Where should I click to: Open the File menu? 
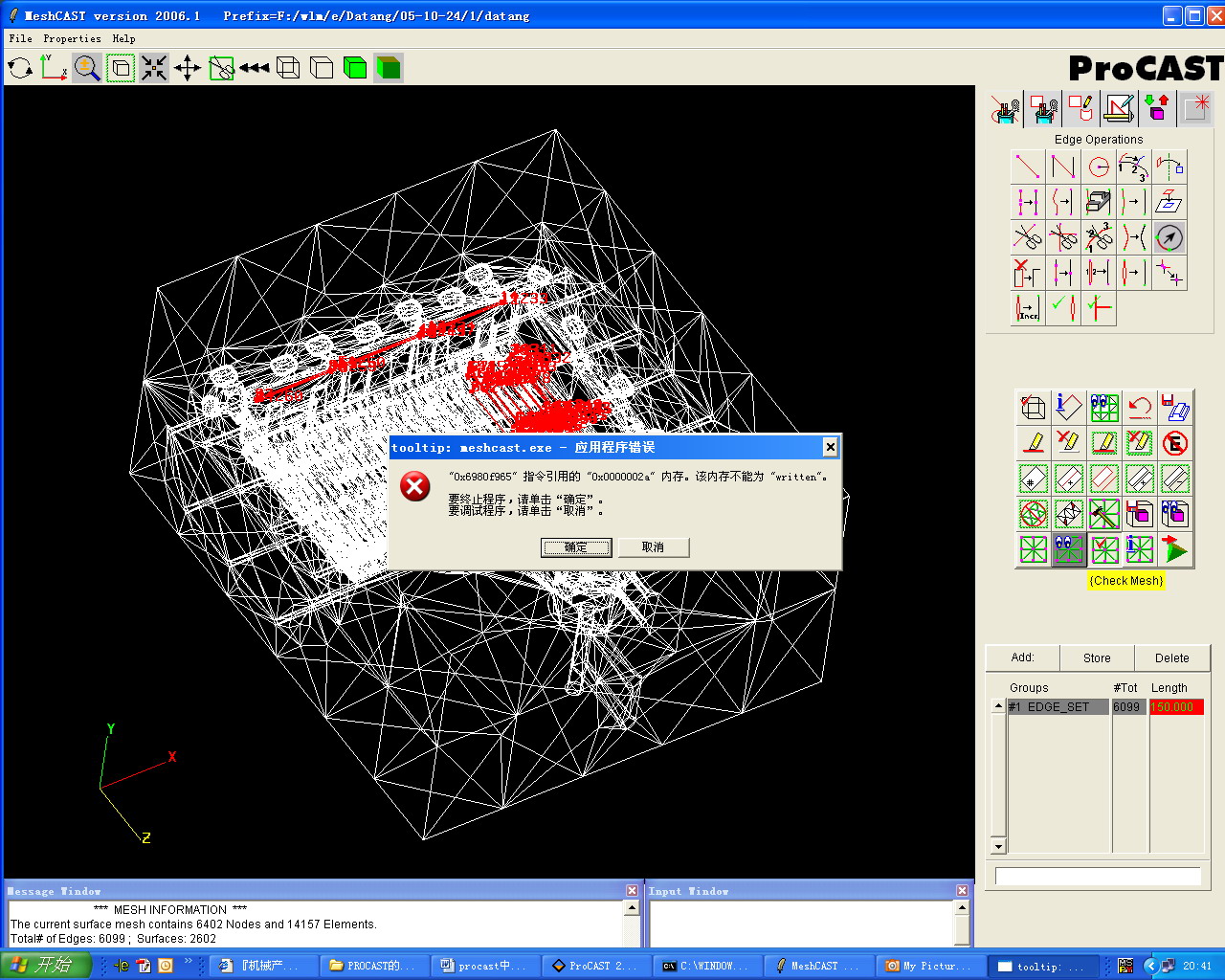[x=20, y=39]
